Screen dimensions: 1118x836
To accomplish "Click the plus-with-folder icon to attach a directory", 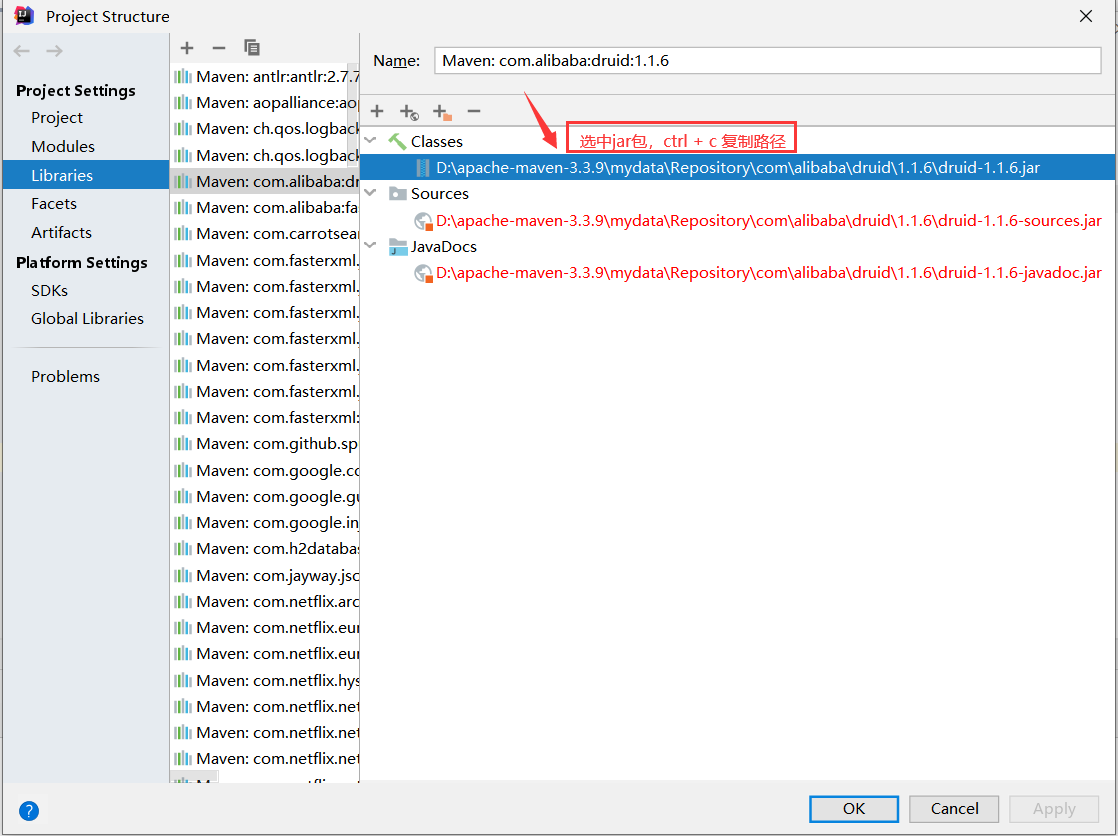I will pyautogui.click(x=441, y=111).
